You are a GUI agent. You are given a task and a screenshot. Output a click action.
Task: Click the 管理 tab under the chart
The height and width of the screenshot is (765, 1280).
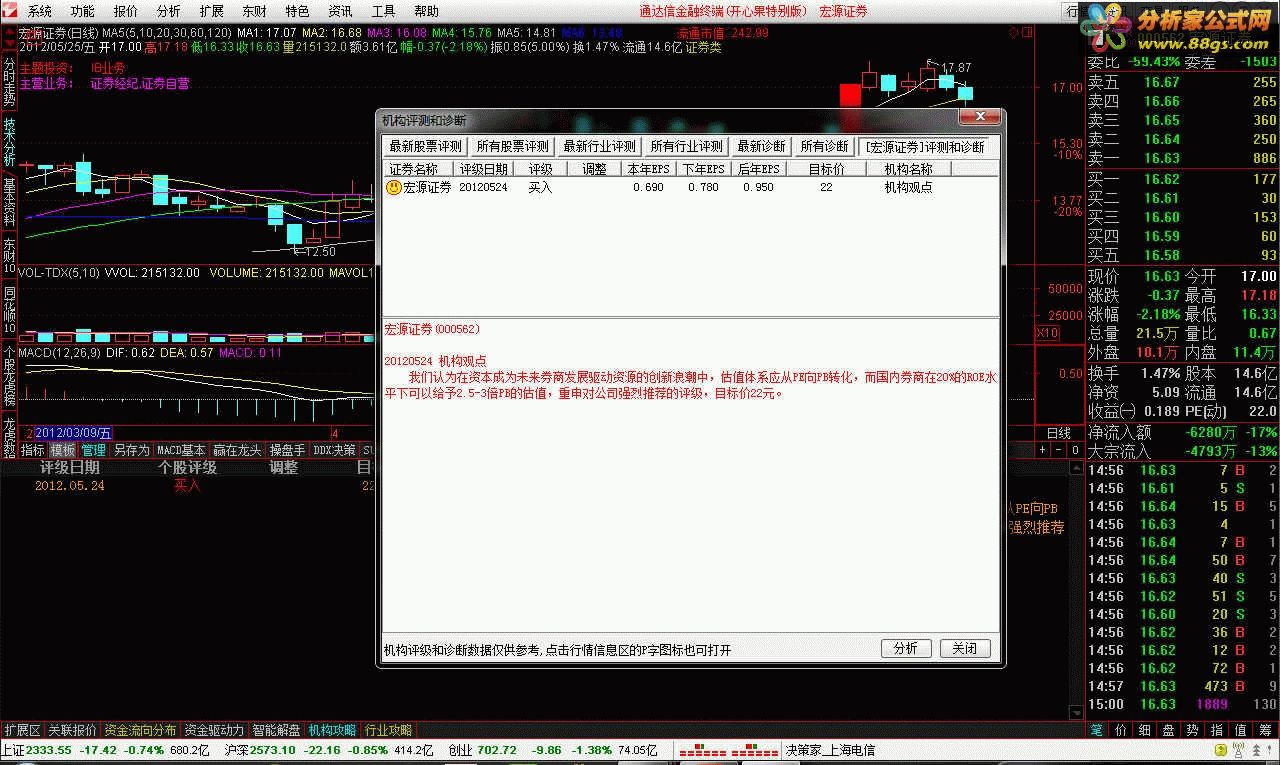pos(94,451)
